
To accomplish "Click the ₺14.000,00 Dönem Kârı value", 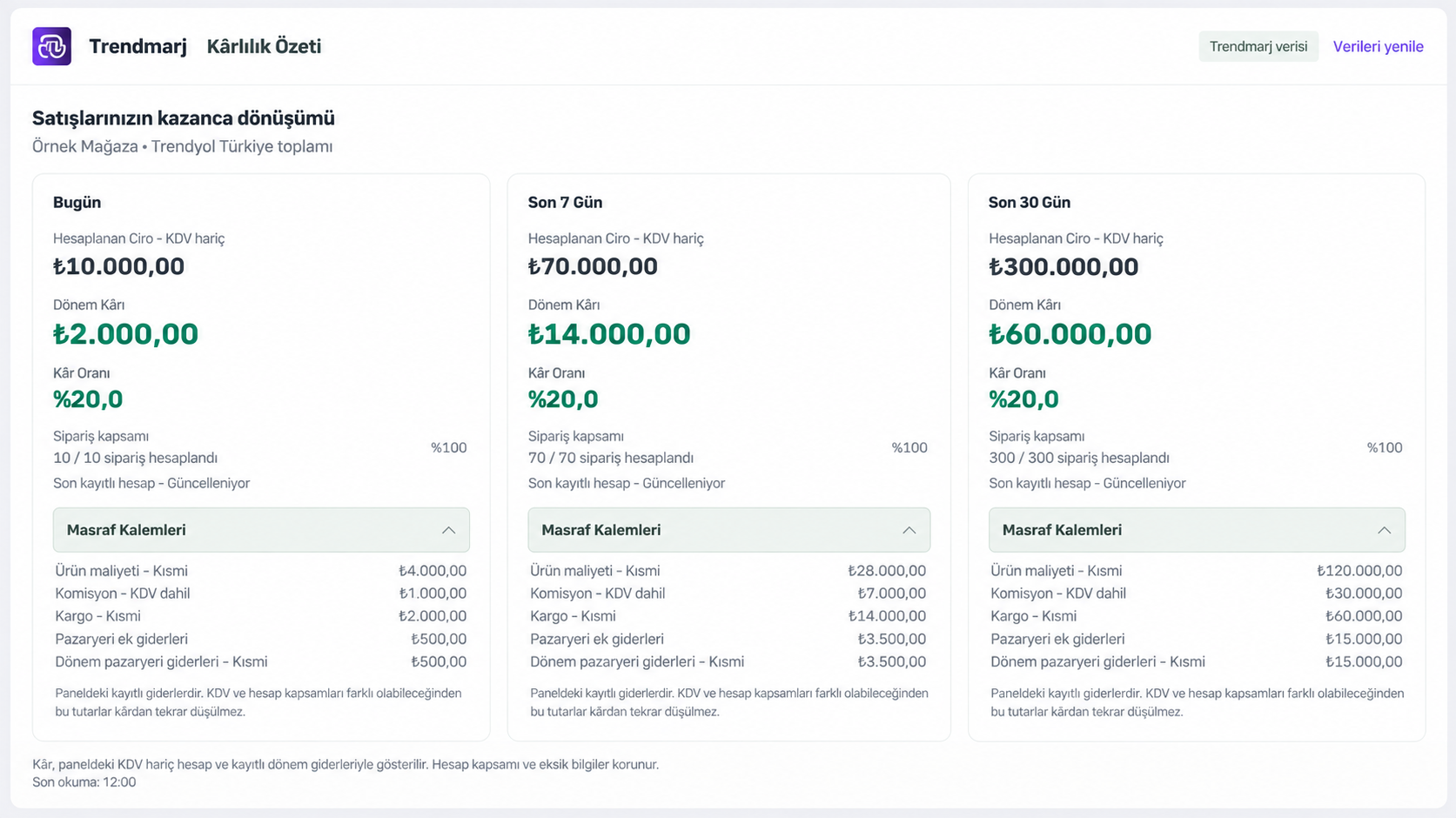I will [x=609, y=334].
